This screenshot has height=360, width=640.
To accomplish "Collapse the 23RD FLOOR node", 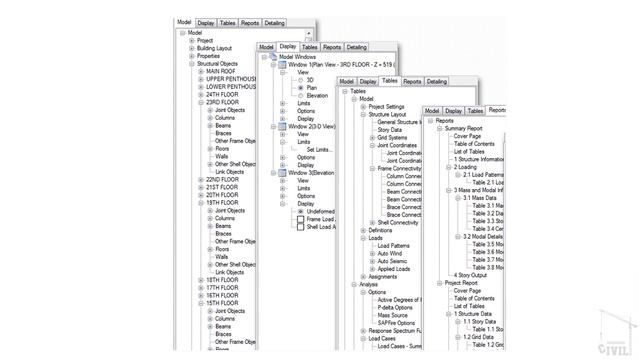I will coord(201,102).
